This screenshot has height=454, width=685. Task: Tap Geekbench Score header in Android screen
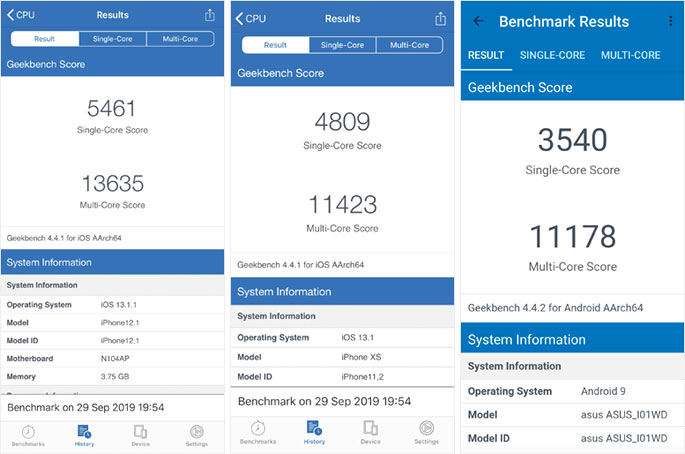572,87
